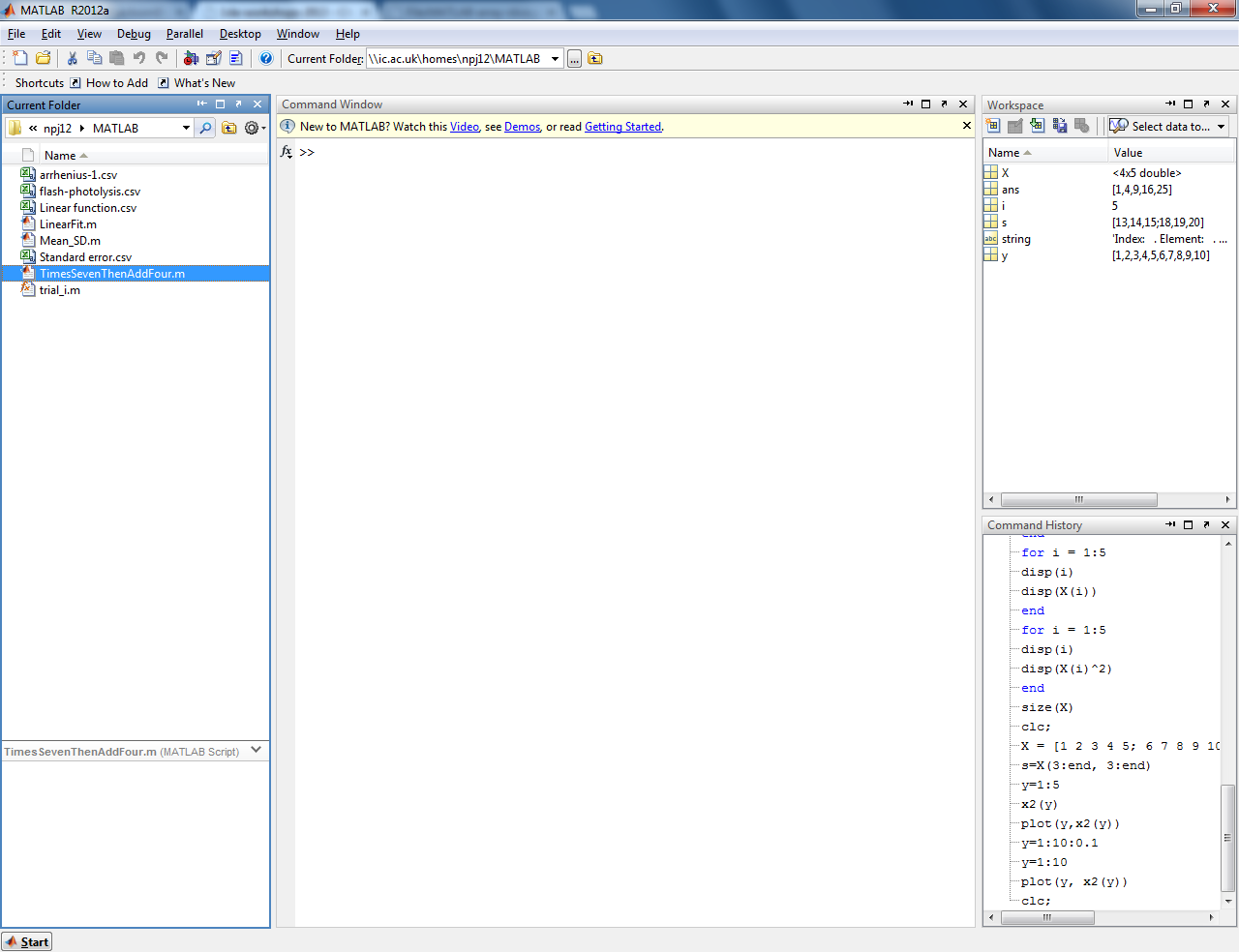Click the Save Workspace icon
This screenshot has width=1239, height=952.
coord(1060,126)
